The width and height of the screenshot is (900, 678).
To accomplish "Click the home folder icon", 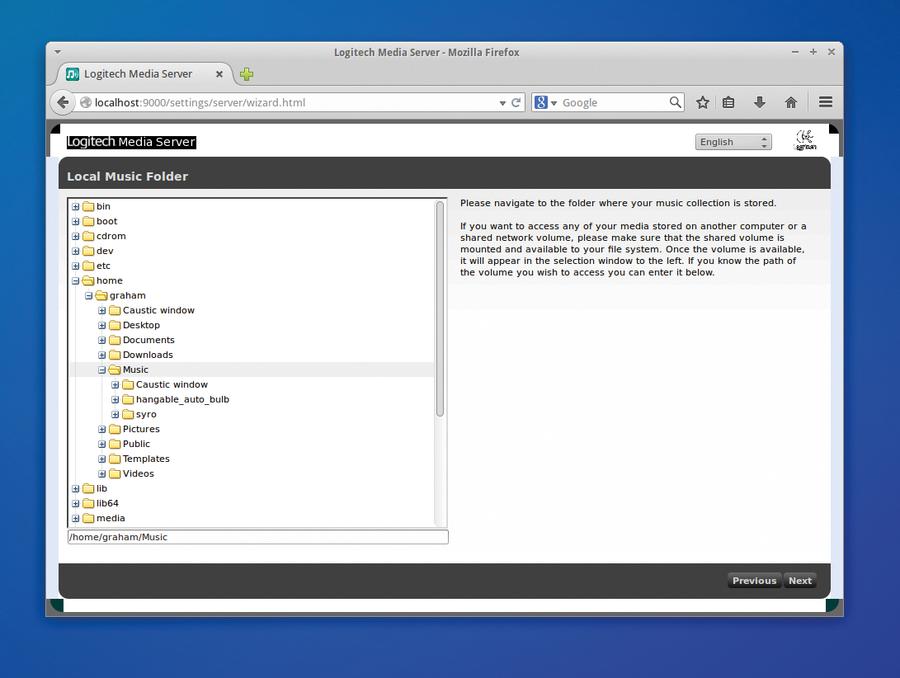I will click(x=88, y=281).
